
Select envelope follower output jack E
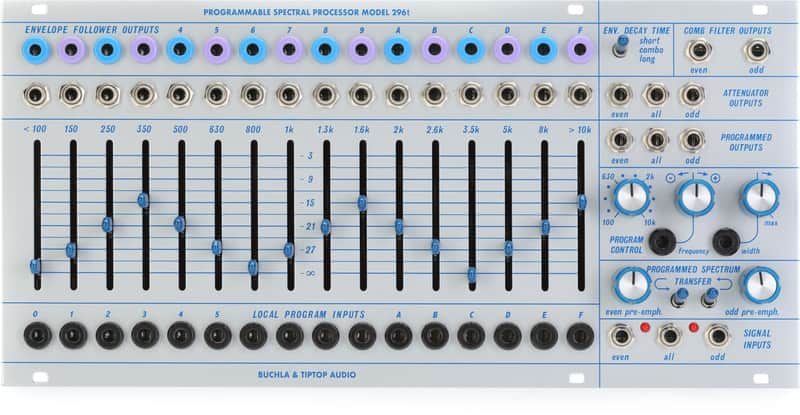(x=543, y=50)
